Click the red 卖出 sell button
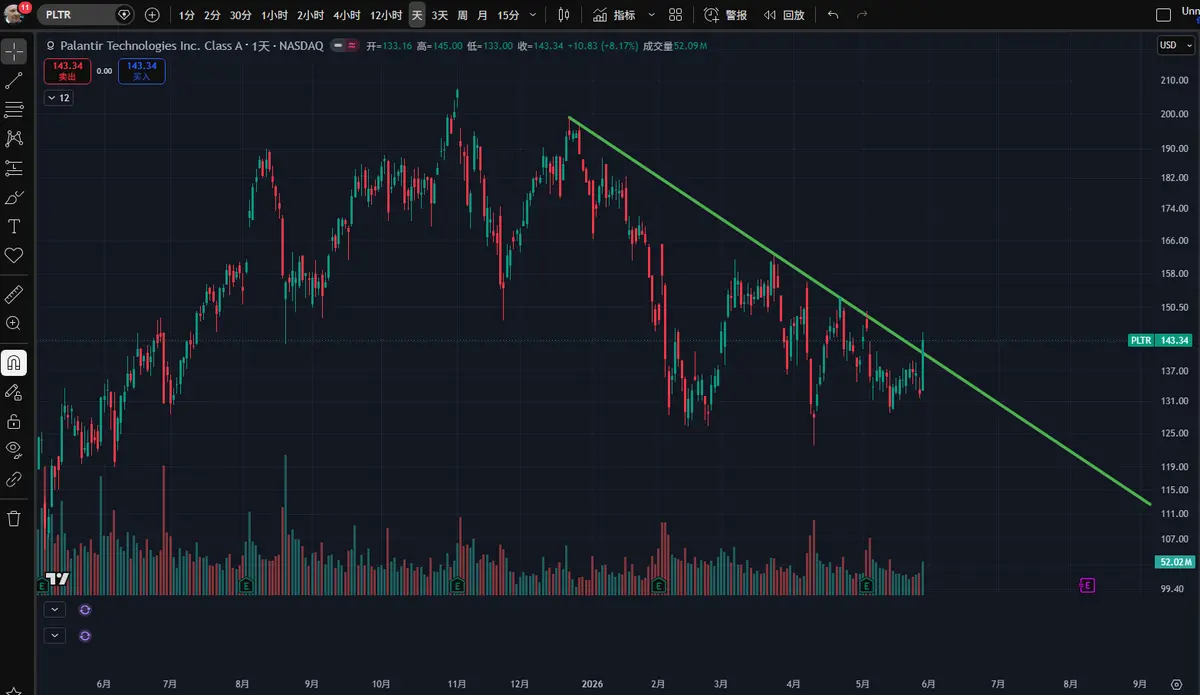Viewport: 1200px width, 695px height. [x=66, y=70]
